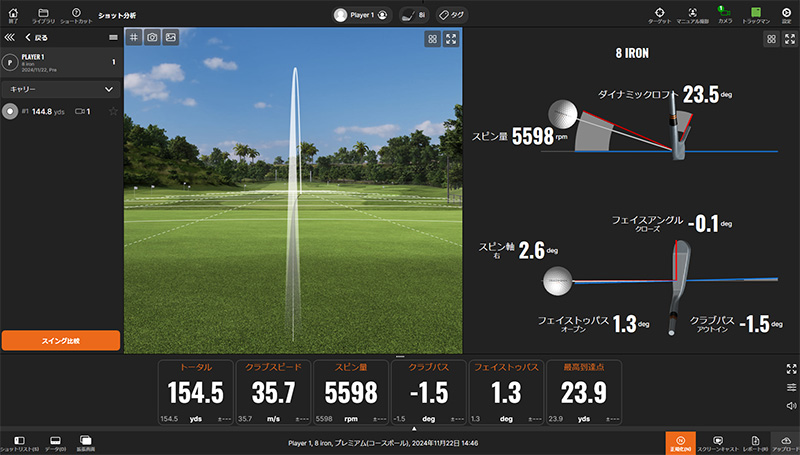This screenshot has height=455, width=800.
Task: Favorite shot #1 with the star
Action: (x=113, y=111)
